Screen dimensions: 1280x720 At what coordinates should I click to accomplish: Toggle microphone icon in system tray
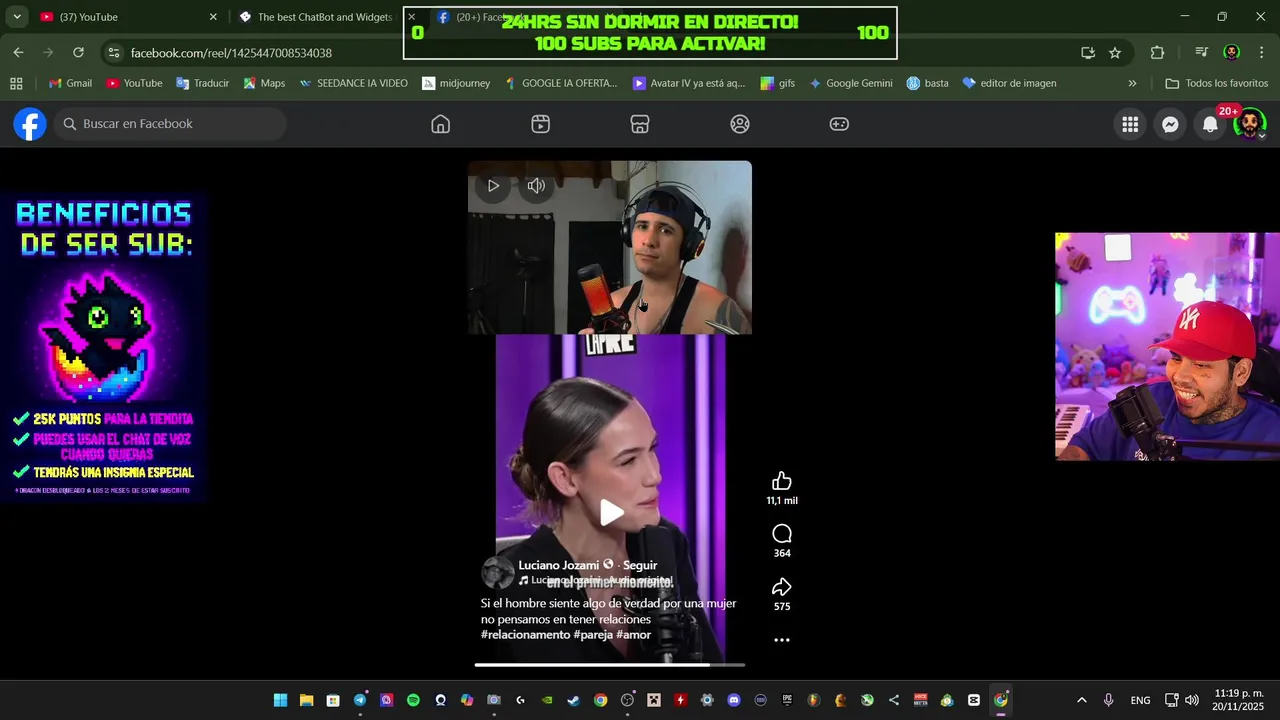click(x=1108, y=700)
